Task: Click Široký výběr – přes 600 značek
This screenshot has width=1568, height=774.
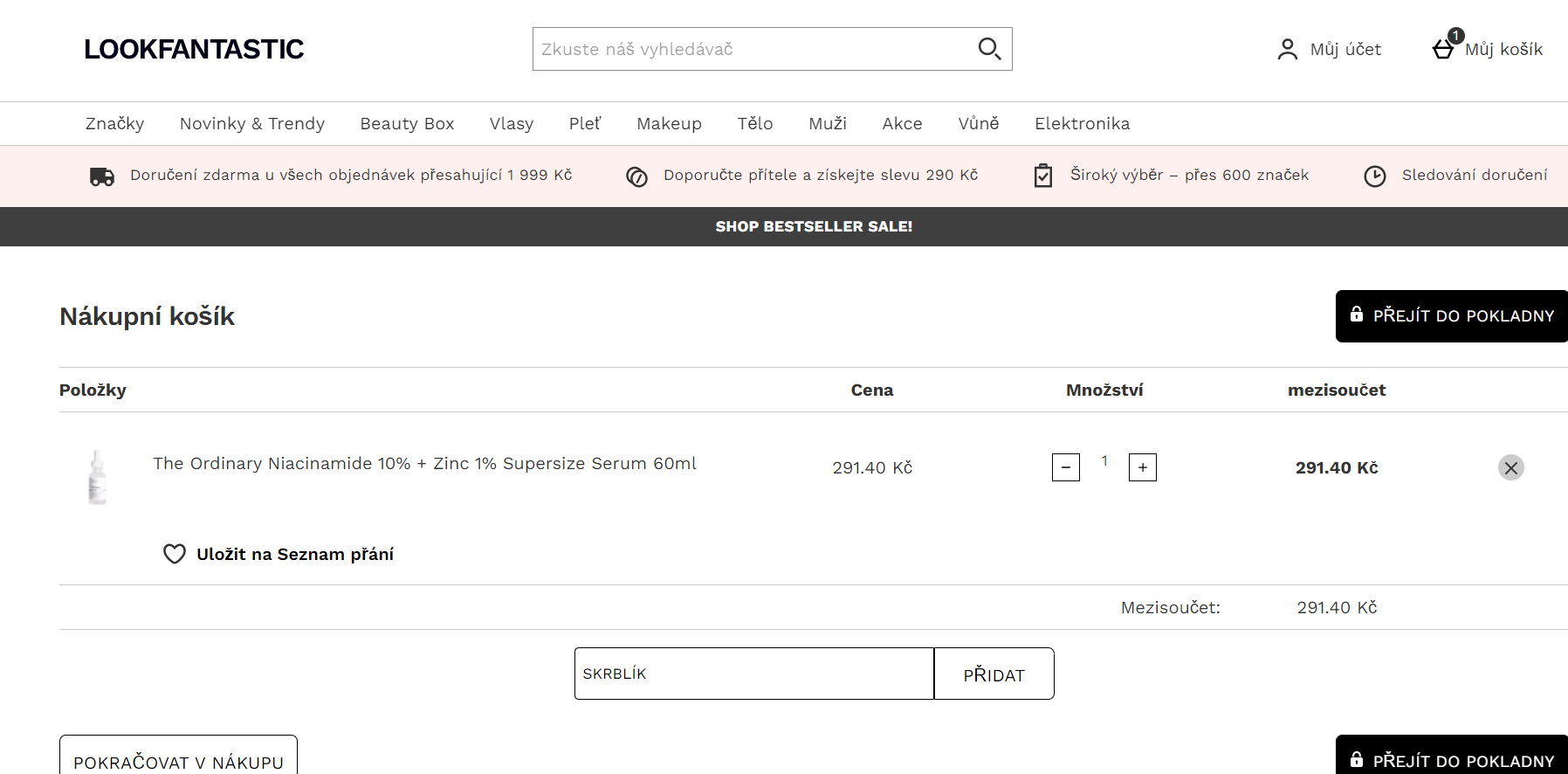Action: [x=1190, y=175]
